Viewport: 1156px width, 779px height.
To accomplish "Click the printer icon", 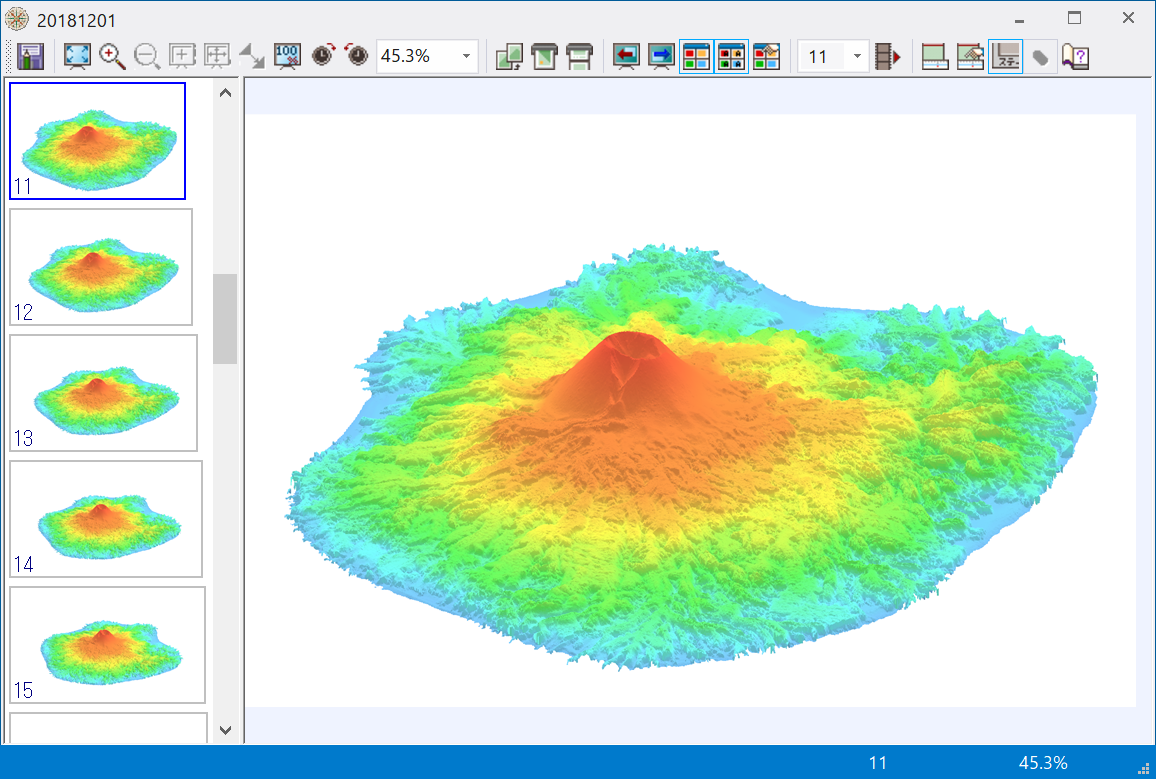I will click(579, 57).
